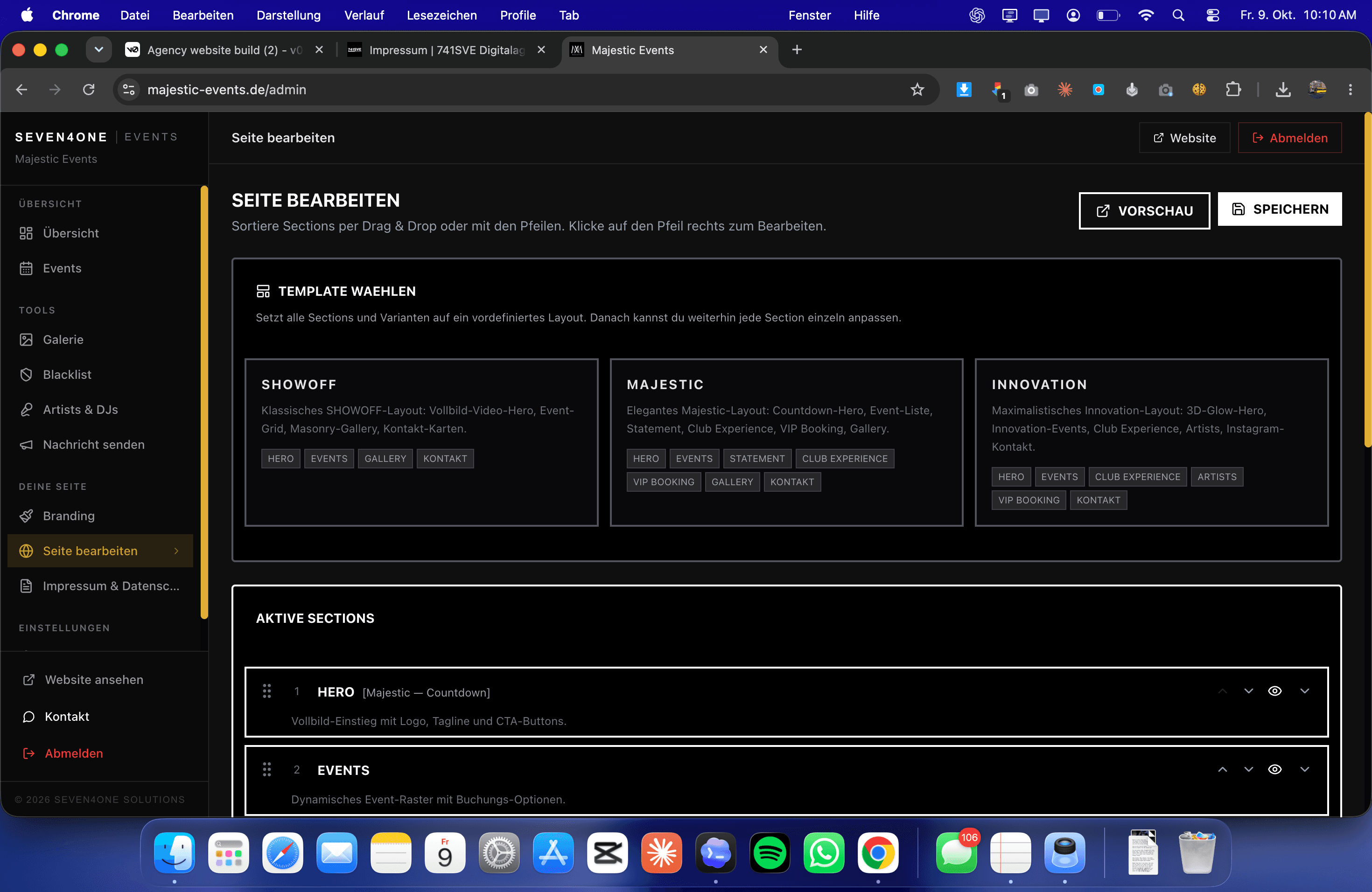Click the SEVEN4ONE Events logo

point(96,137)
